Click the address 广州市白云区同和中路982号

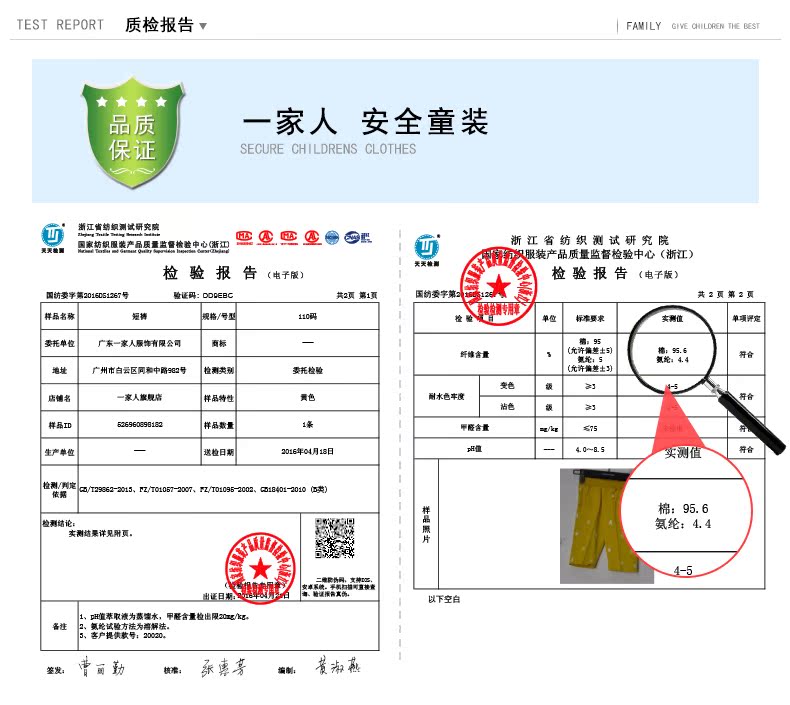click(140, 370)
